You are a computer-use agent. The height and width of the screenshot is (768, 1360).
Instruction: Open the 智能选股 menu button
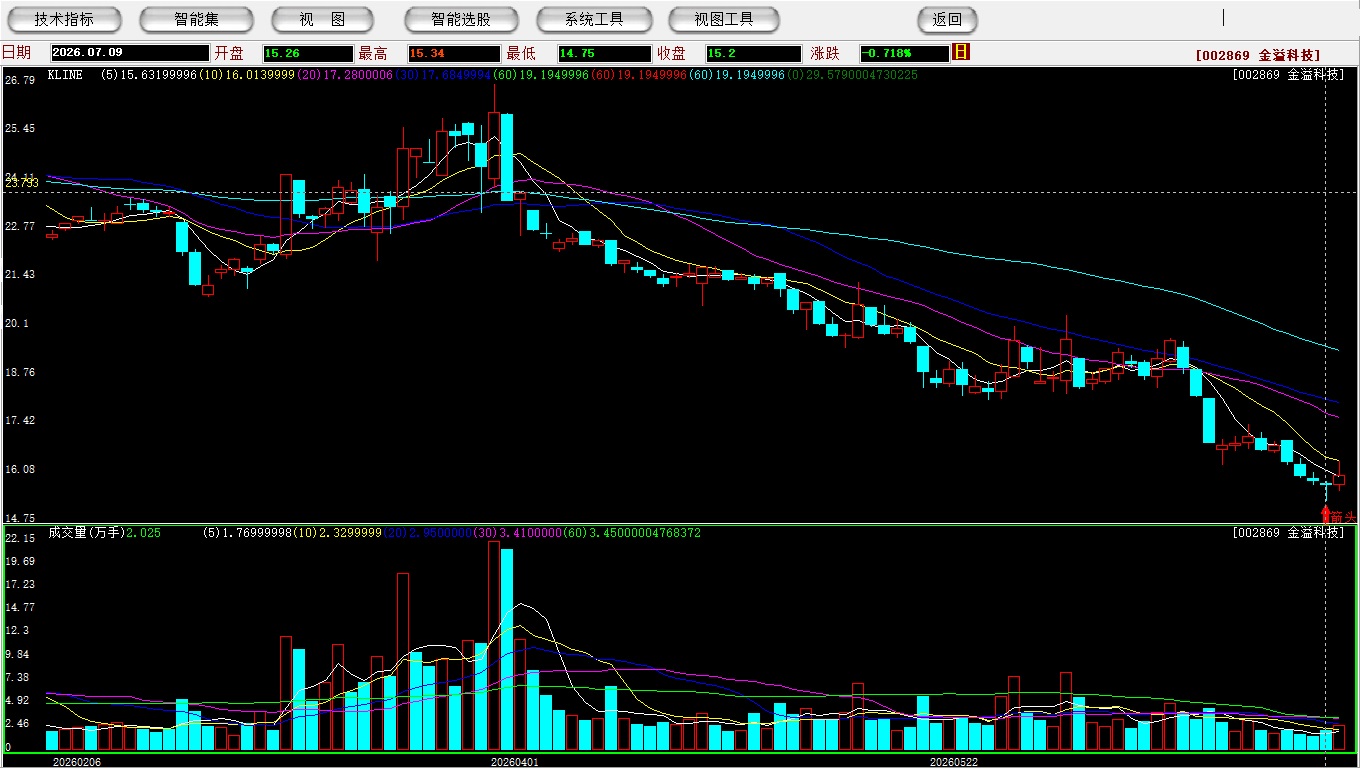(461, 20)
